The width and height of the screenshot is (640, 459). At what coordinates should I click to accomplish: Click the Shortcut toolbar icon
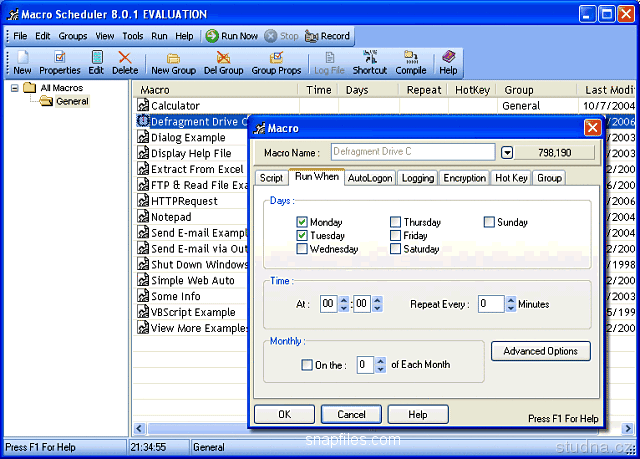tap(369, 63)
